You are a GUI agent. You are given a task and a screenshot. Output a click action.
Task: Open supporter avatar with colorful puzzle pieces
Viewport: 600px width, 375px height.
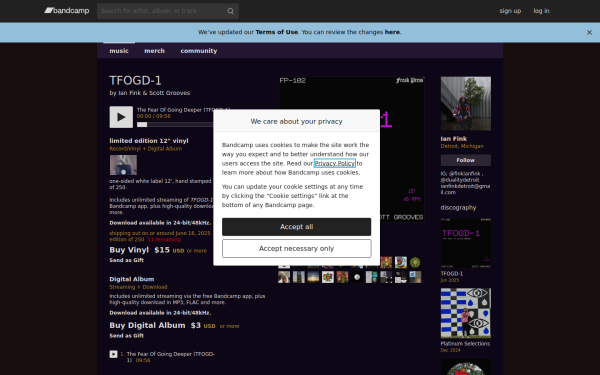tap(328, 277)
